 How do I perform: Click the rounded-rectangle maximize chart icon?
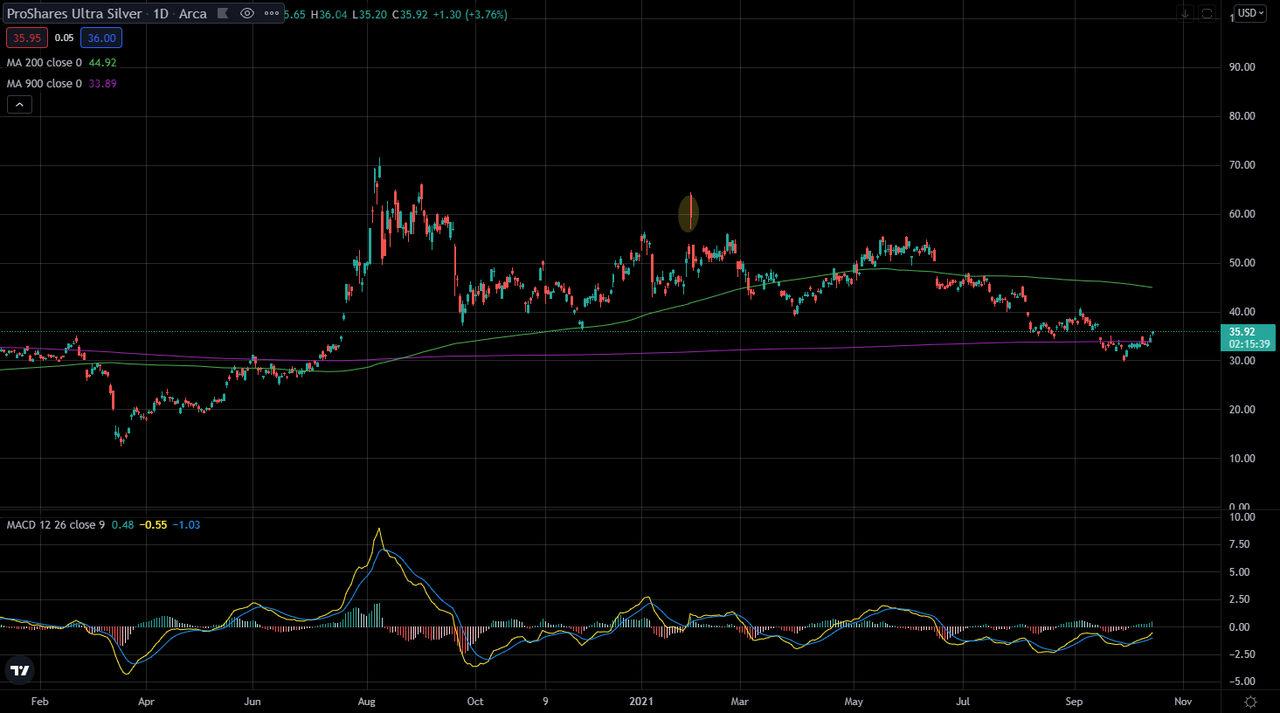pos(1207,13)
